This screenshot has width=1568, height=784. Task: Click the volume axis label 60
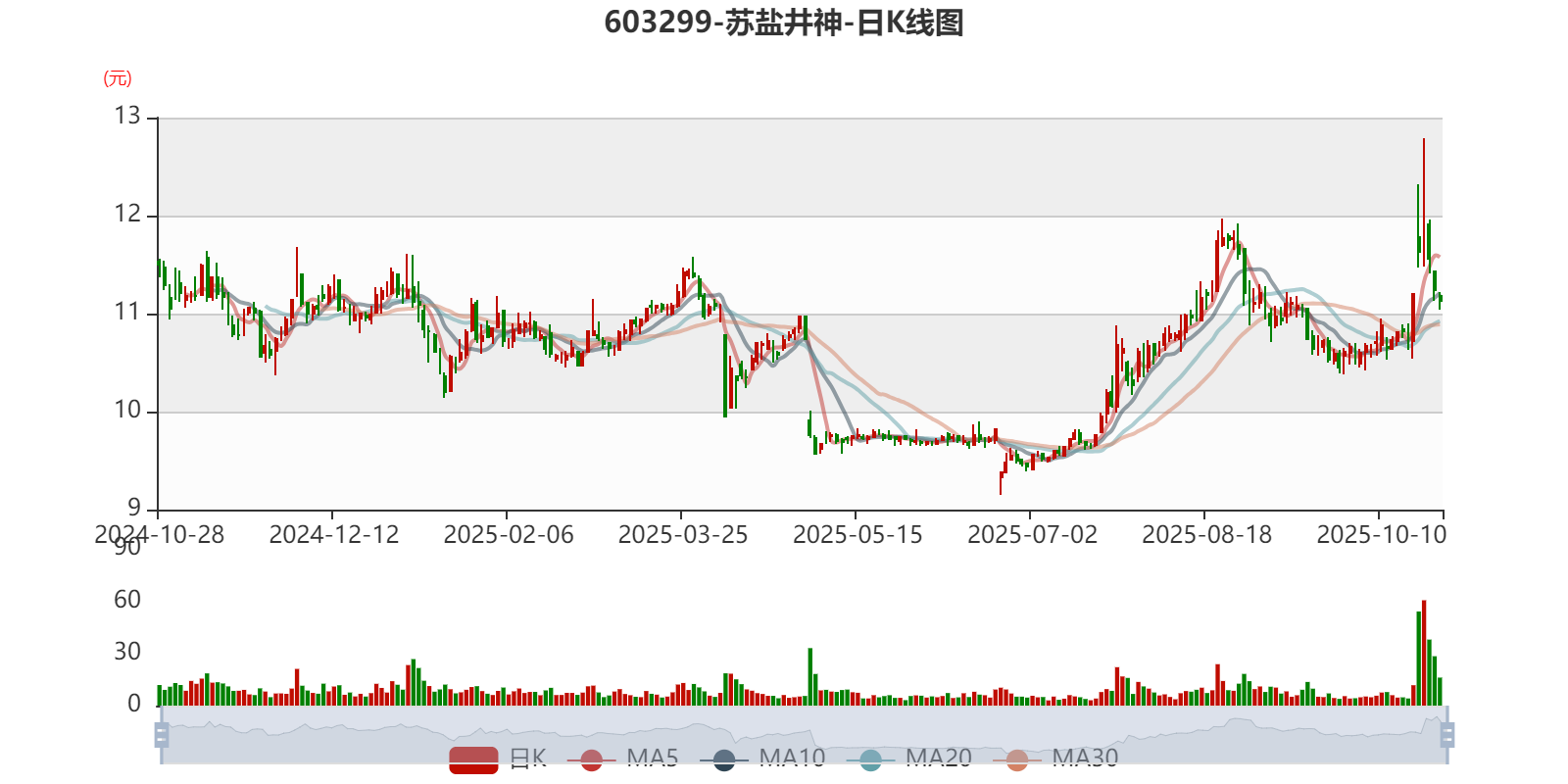pyautogui.click(x=127, y=600)
